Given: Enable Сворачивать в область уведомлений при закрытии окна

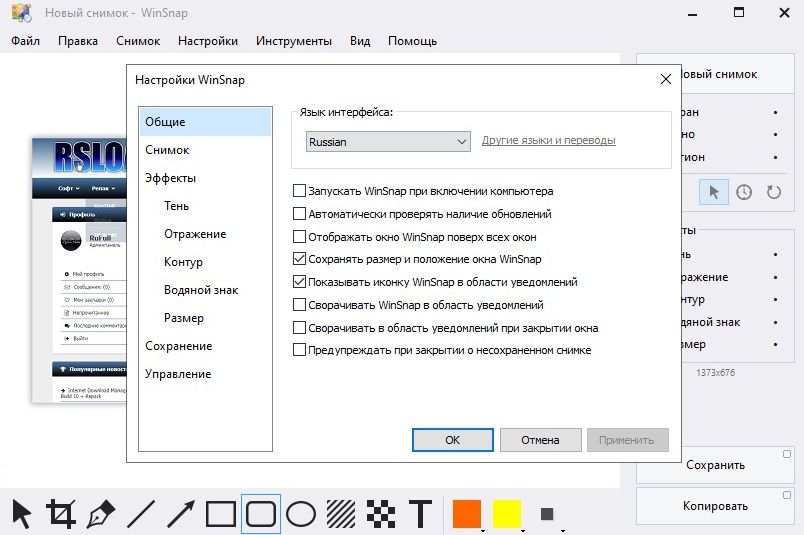Looking at the screenshot, I should click(299, 327).
